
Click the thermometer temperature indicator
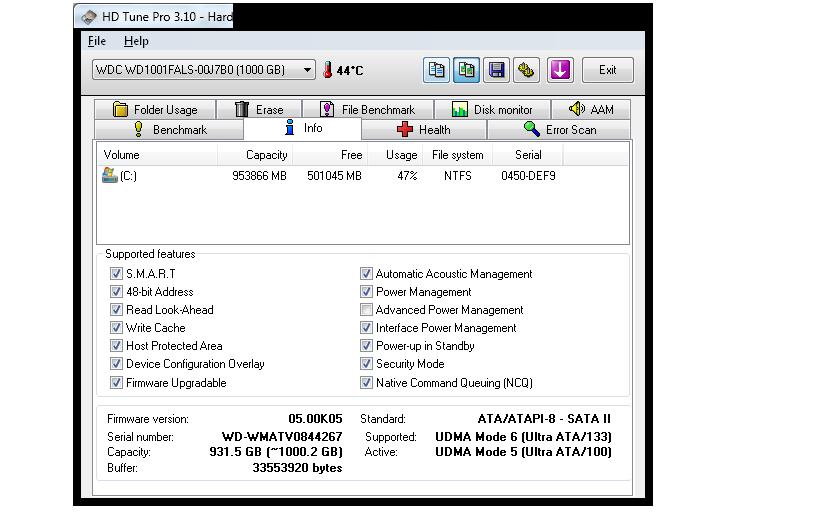tap(327, 70)
